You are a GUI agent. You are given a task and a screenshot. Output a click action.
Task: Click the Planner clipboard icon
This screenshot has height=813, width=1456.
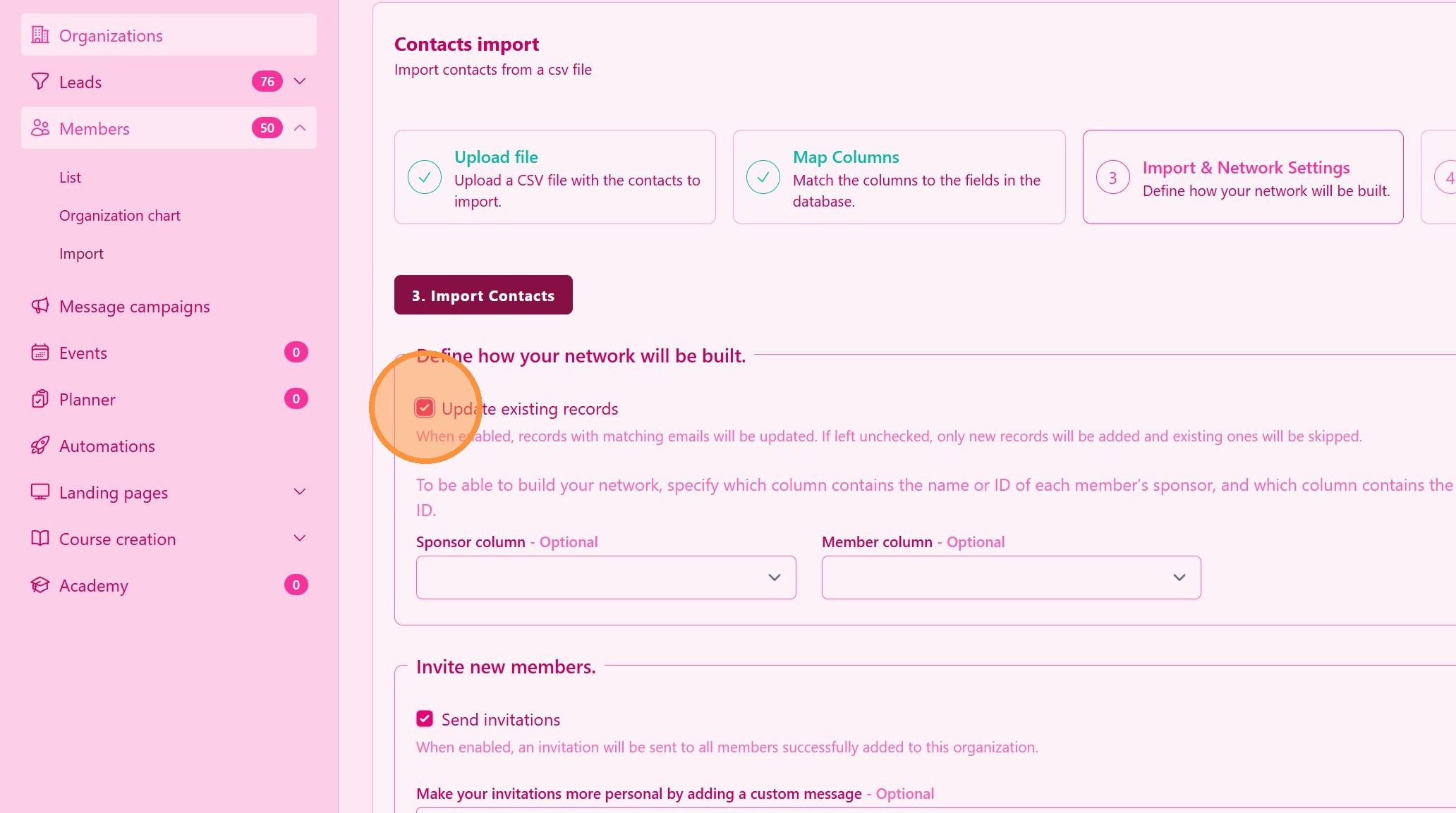pos(40,399)
